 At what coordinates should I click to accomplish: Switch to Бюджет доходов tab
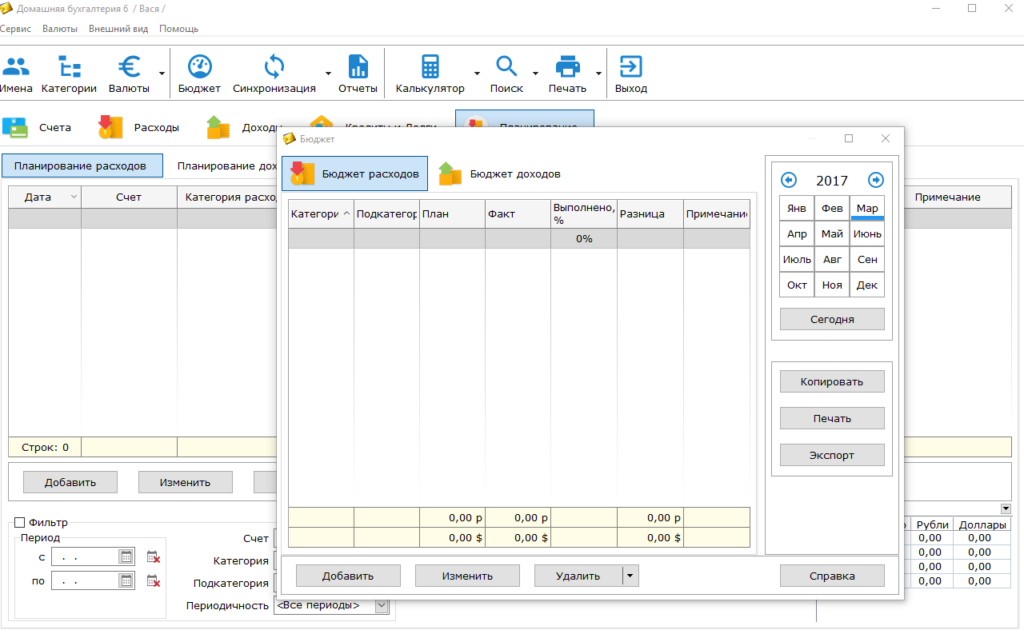(500, 173)
